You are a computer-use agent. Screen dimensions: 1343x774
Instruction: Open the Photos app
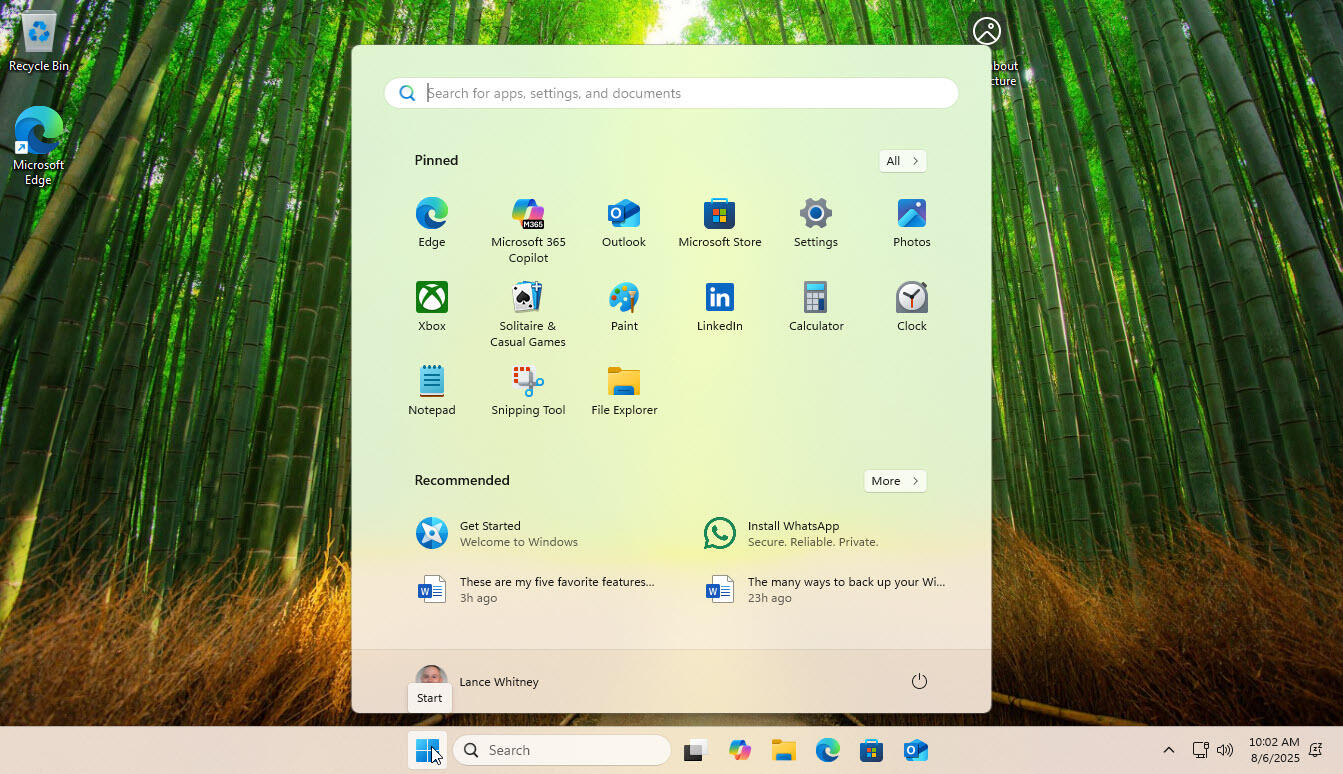[911, 221]
